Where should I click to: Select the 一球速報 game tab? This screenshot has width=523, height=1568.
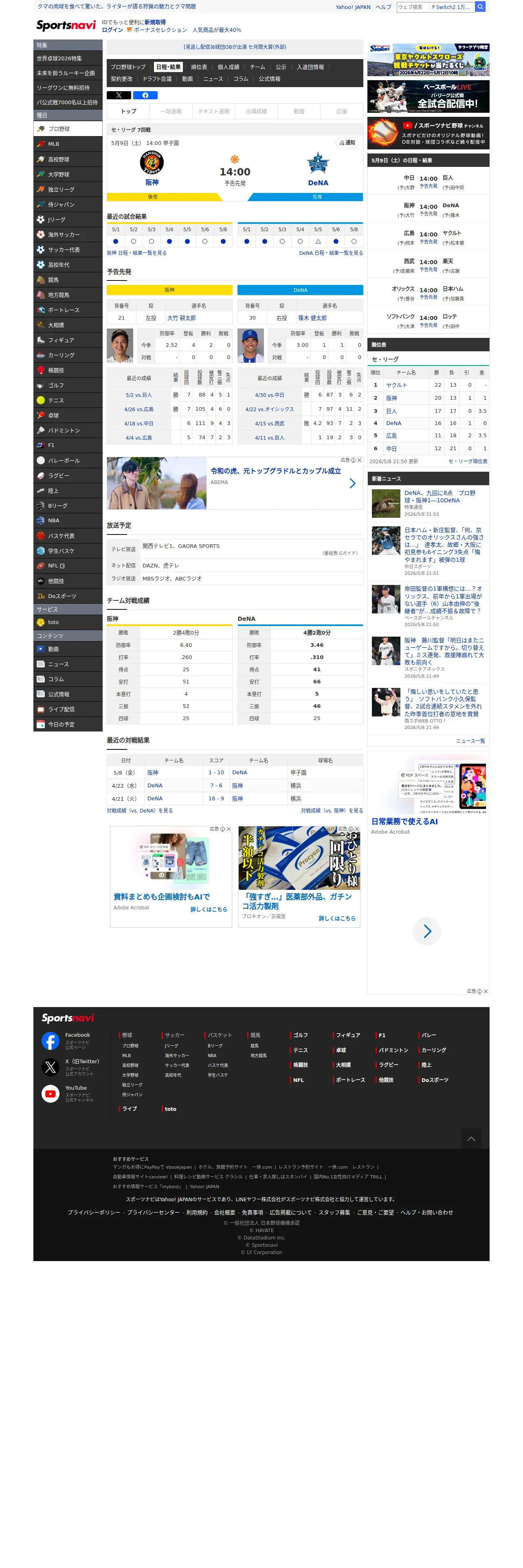coord(171,112)
